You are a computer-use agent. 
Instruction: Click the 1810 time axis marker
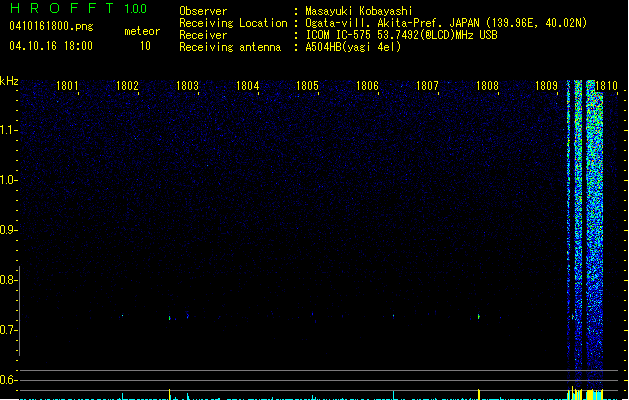pos(607,86)
